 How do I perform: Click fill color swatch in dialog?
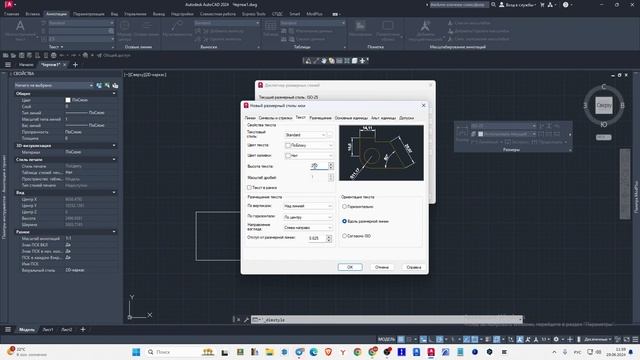click(288, 156)
